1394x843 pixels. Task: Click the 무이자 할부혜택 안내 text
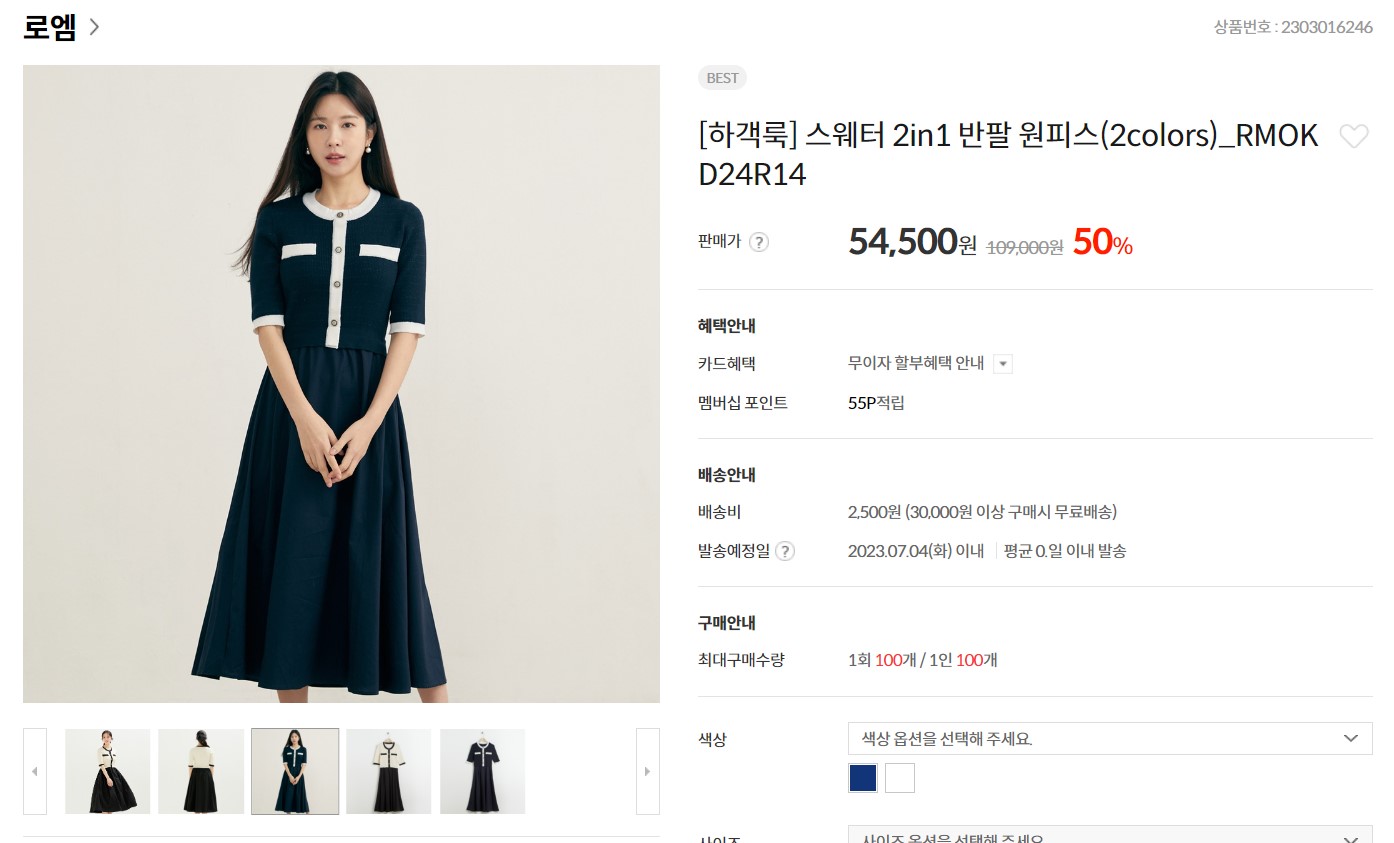click(x=916, y=363)
